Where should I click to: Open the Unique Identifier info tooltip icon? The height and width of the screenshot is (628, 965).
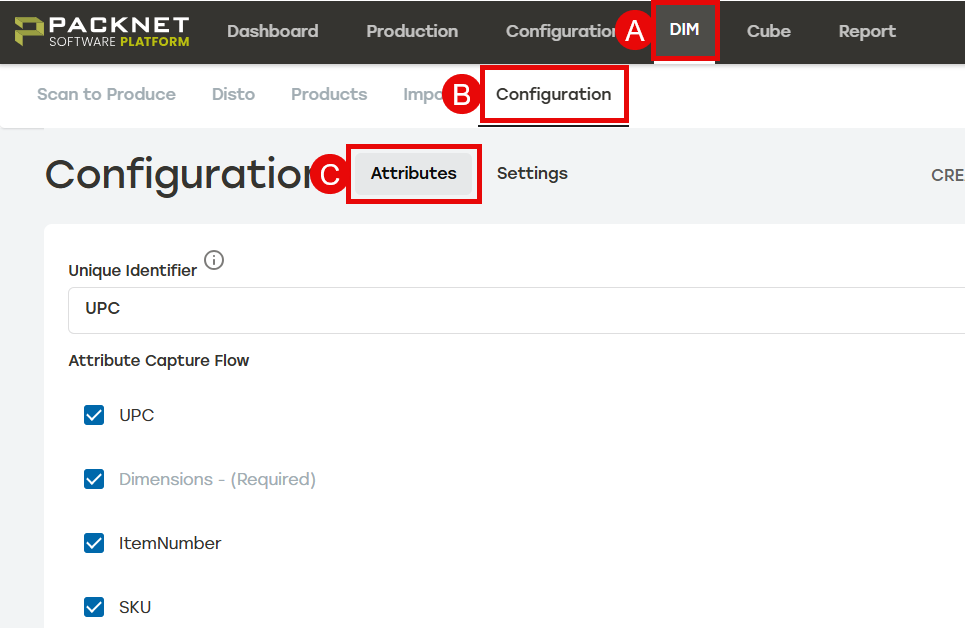[214, 260]
